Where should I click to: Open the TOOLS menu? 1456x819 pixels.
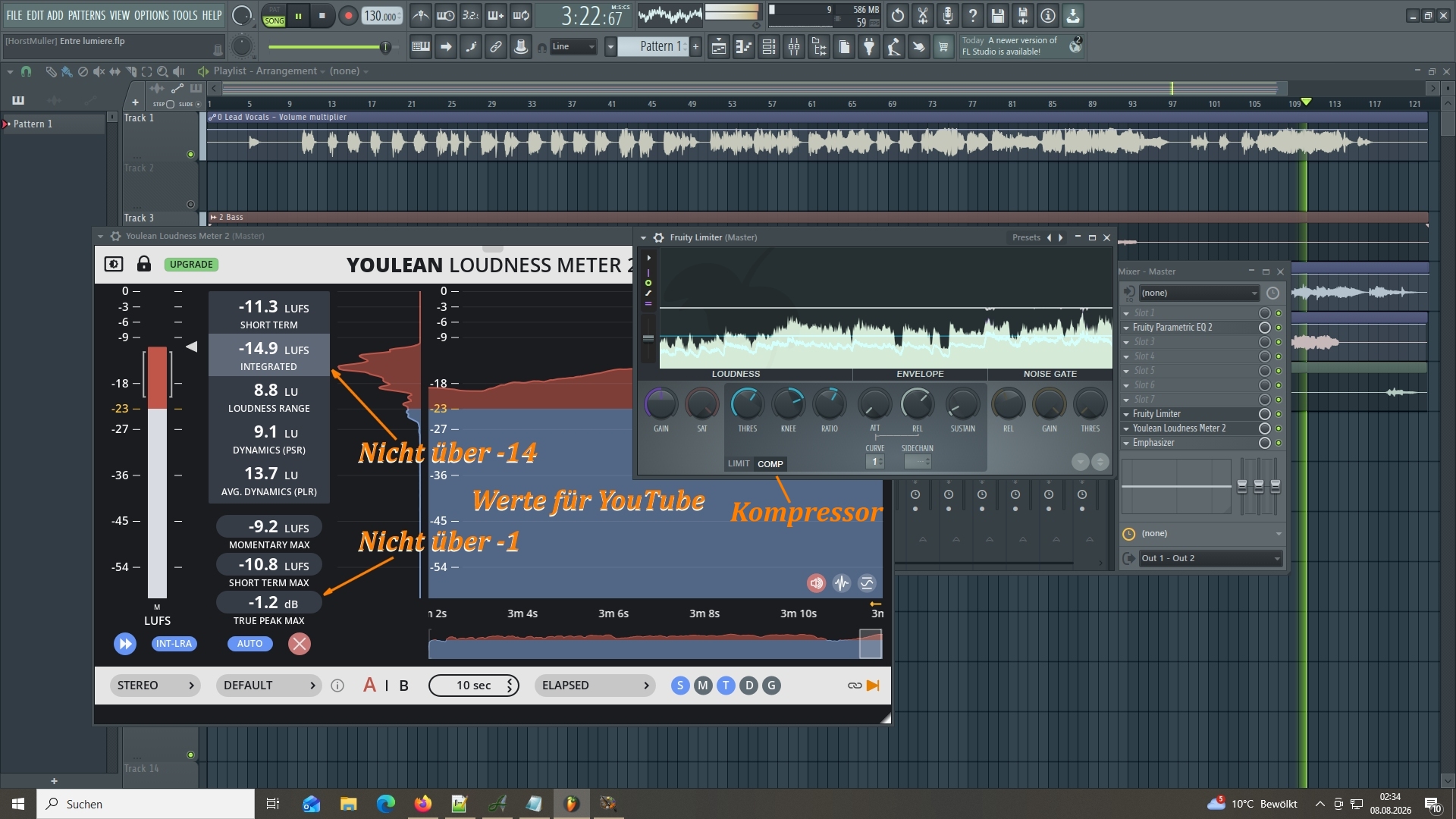pyautogui.click(x=185, y=15)
